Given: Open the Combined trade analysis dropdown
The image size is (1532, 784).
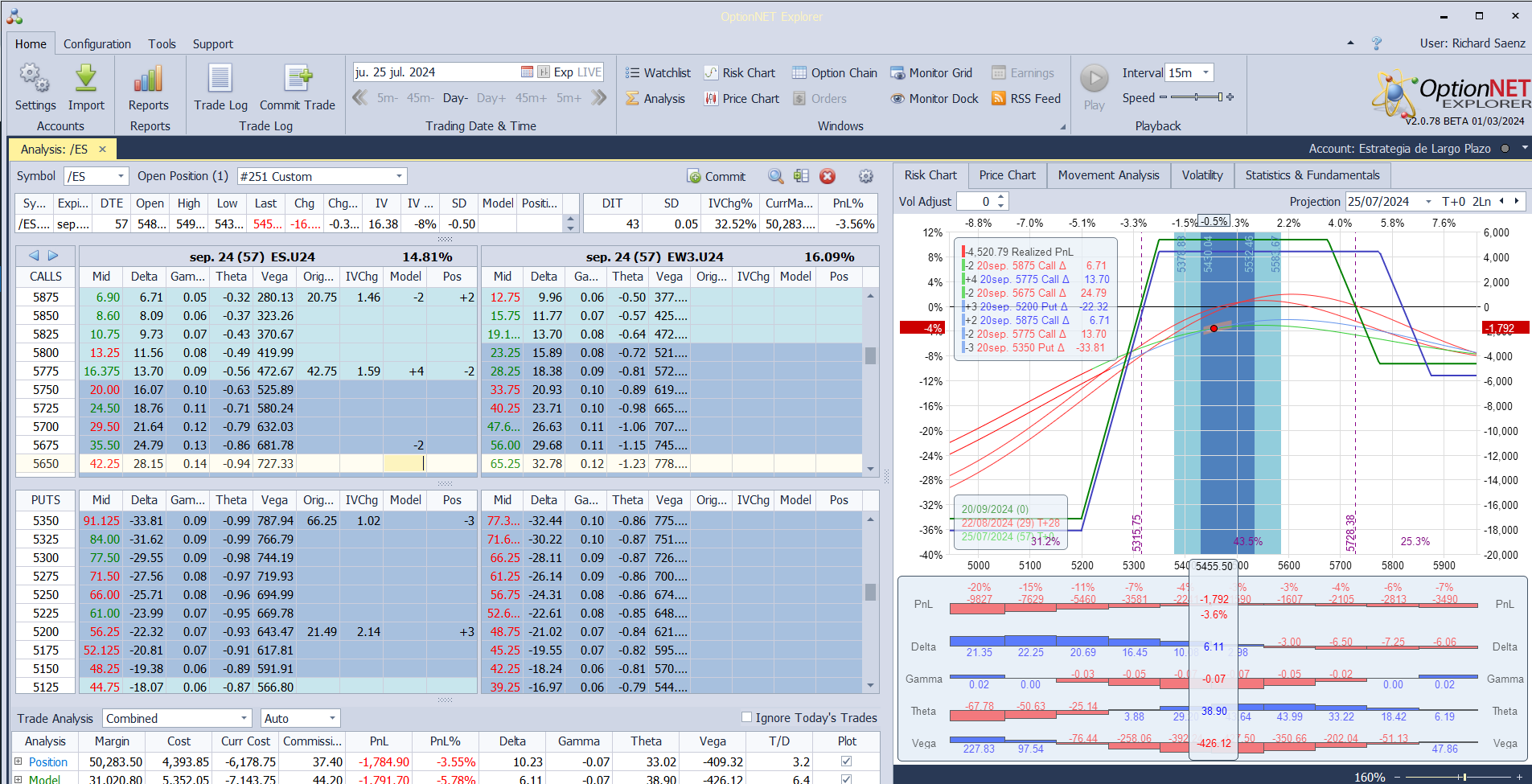Looking at the screenshot, I should pos(244,718).
